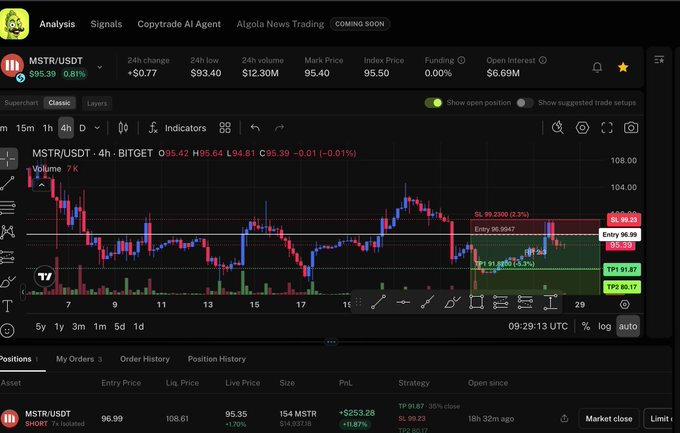Open the Indicators menu

(x=177, y=128)
